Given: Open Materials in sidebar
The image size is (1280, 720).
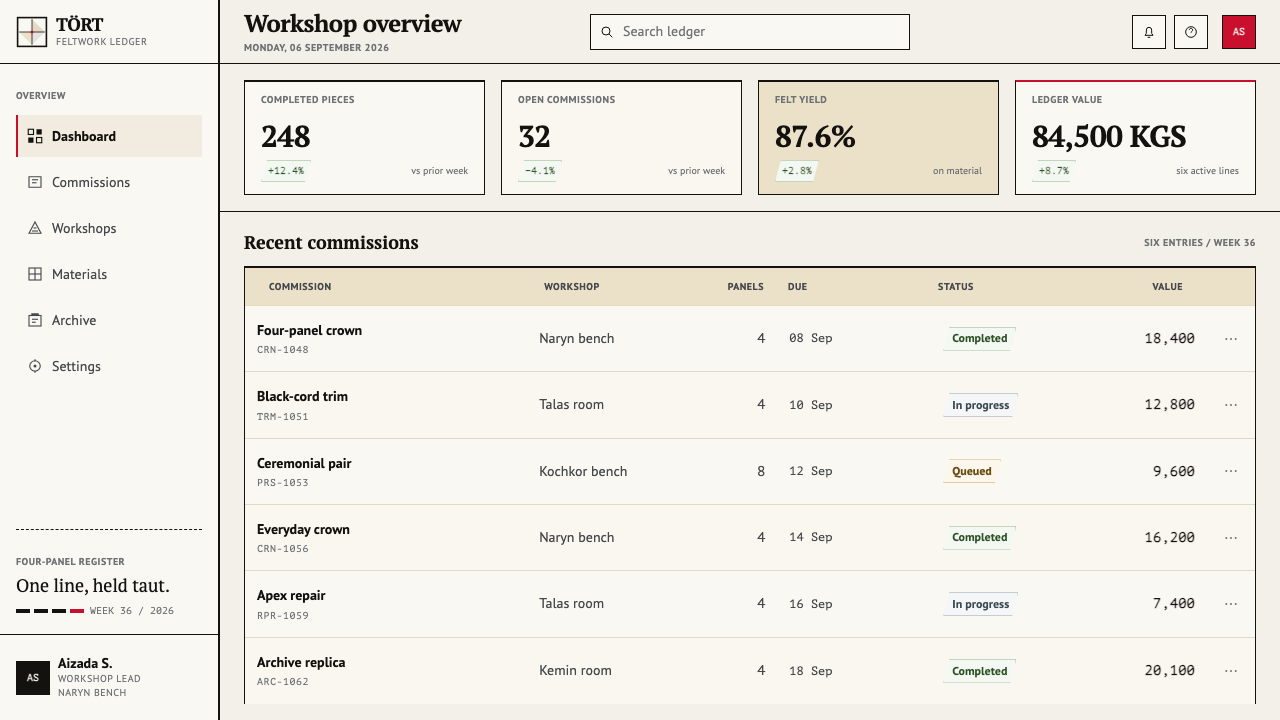Looking at the screenshot, I should coord(109,274).
